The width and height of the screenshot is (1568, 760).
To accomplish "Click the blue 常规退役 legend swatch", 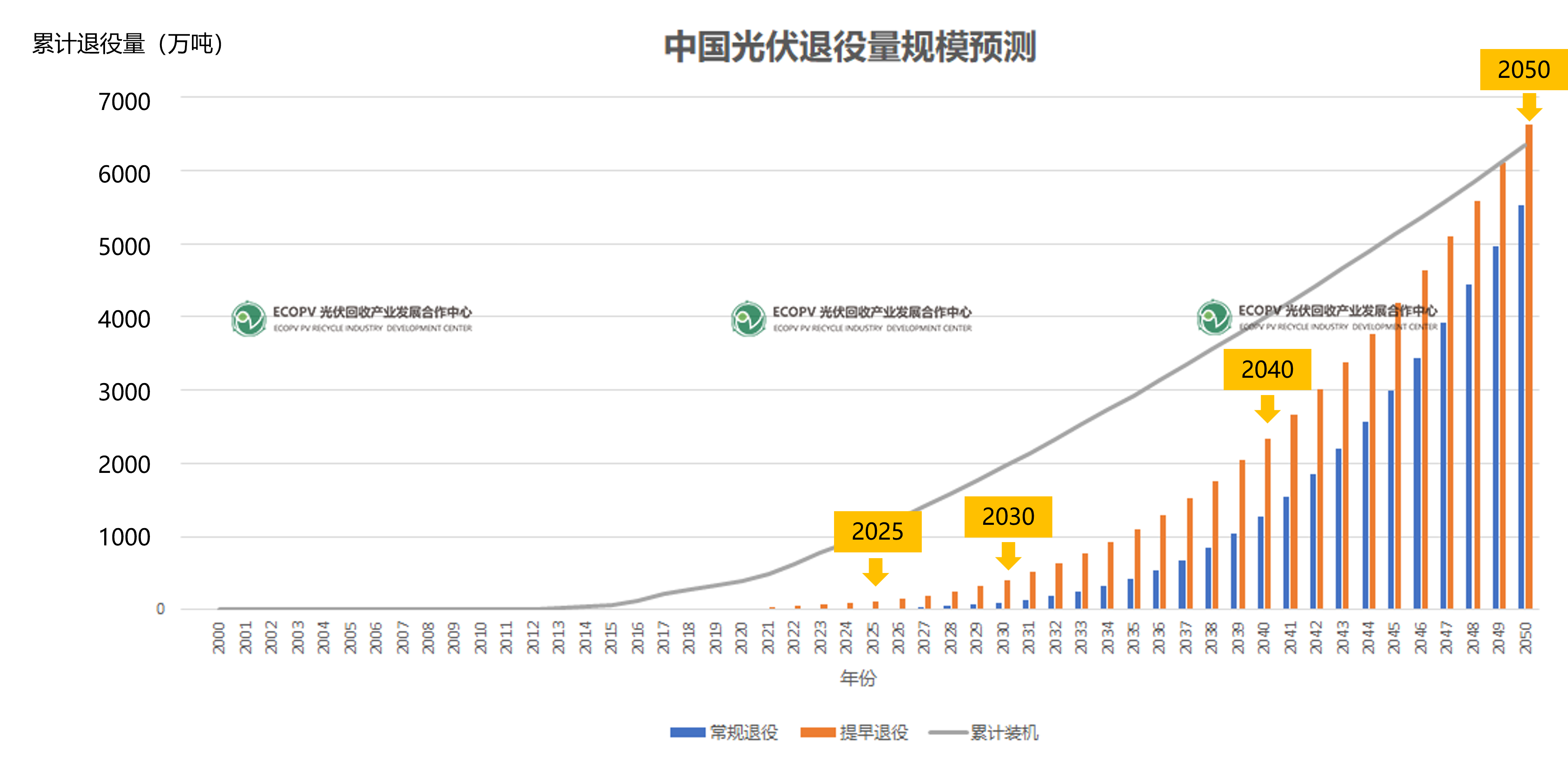I will pos(687,732).
